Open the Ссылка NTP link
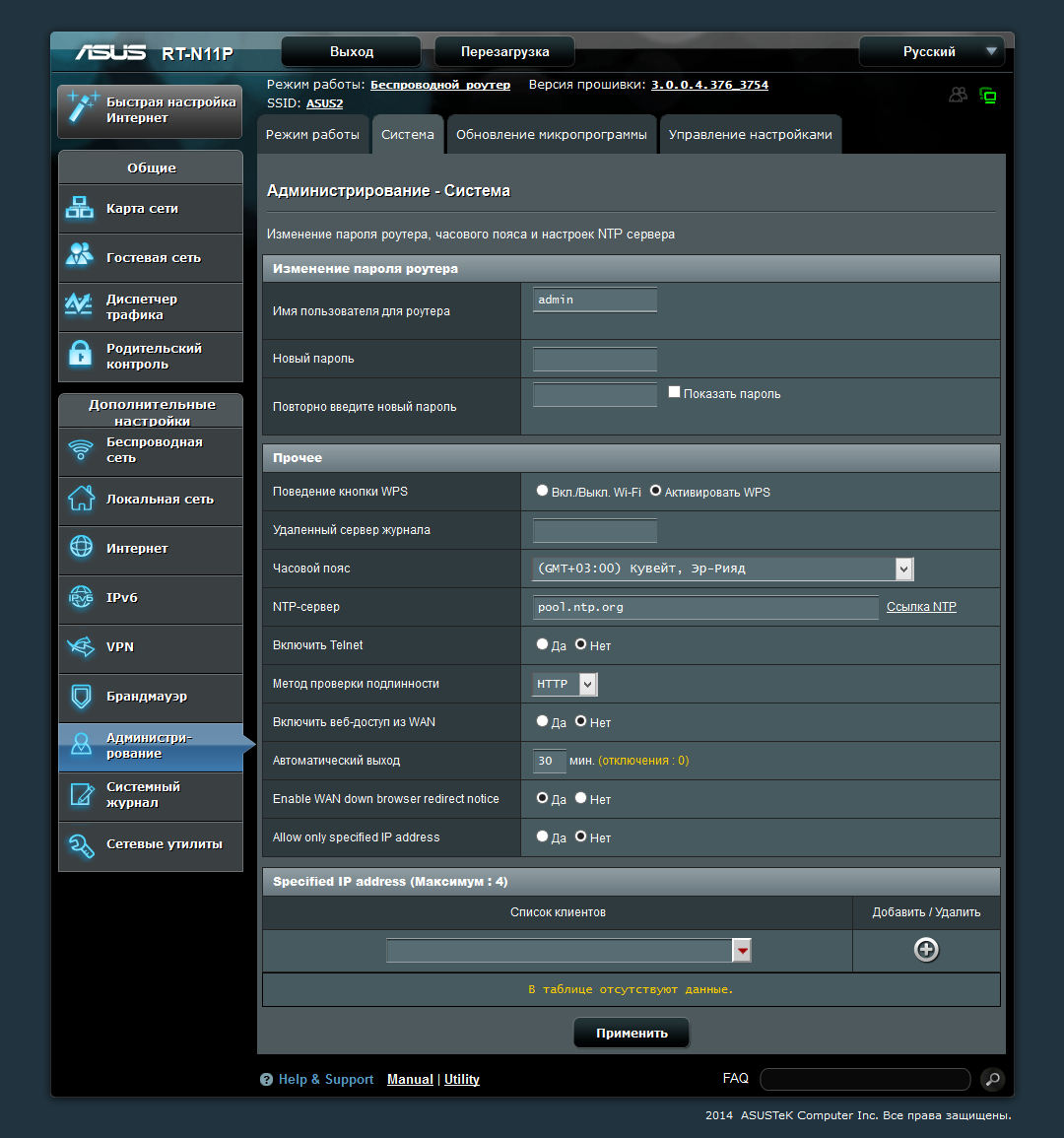Image resolution: width=1064 pixels, height=1138 pixels. click(921, 607)
